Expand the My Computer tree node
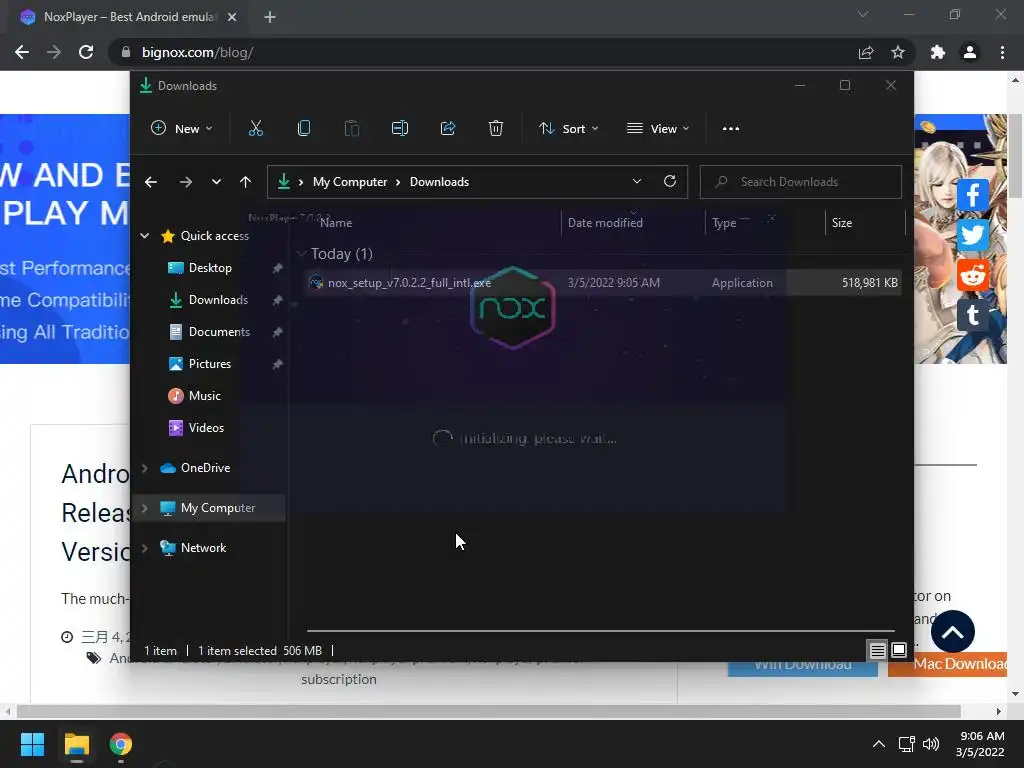The width and height of the screenshot is (1024, 768). (144, 507)
